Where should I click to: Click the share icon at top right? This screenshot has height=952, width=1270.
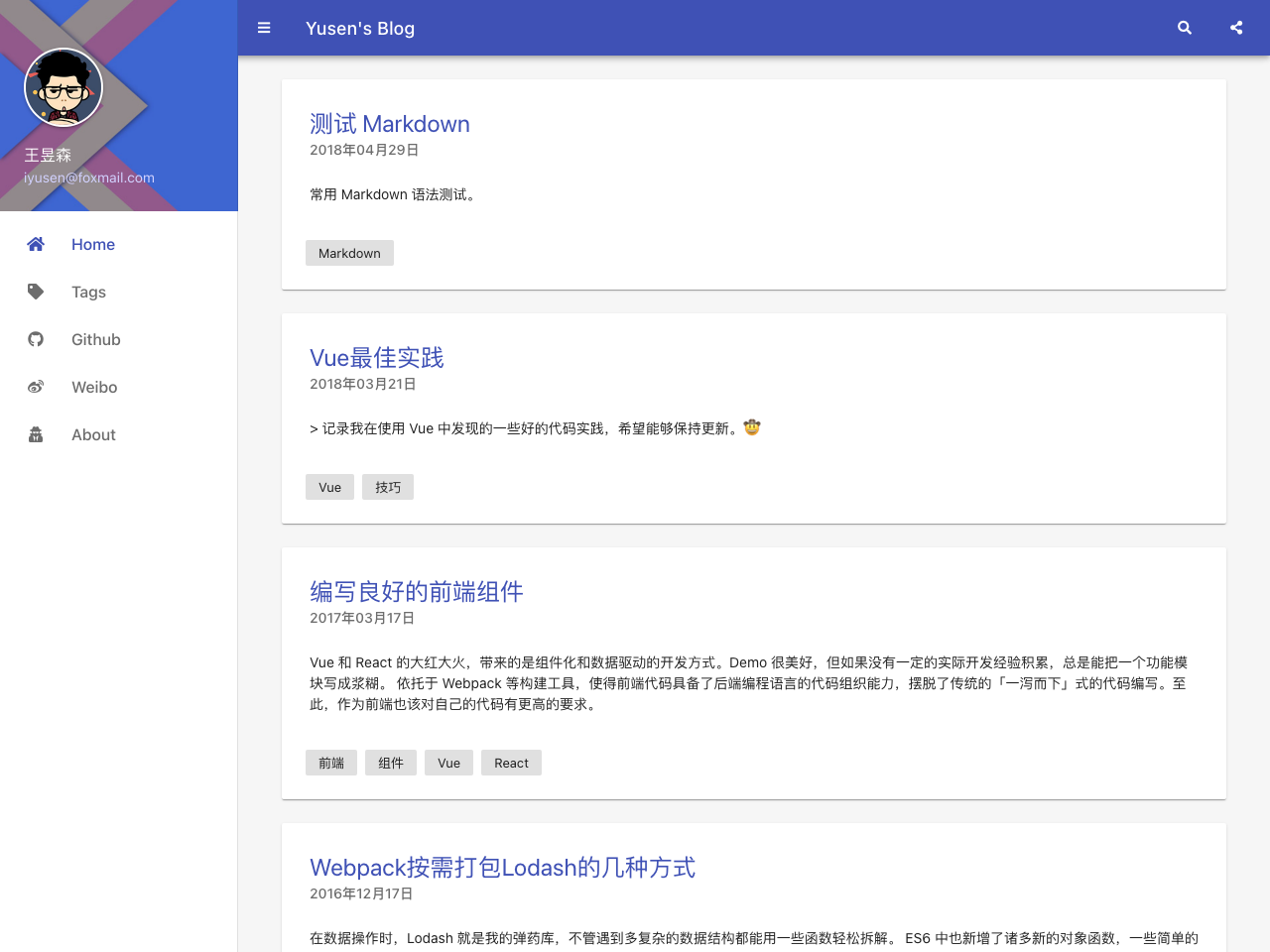point(1236,28)
